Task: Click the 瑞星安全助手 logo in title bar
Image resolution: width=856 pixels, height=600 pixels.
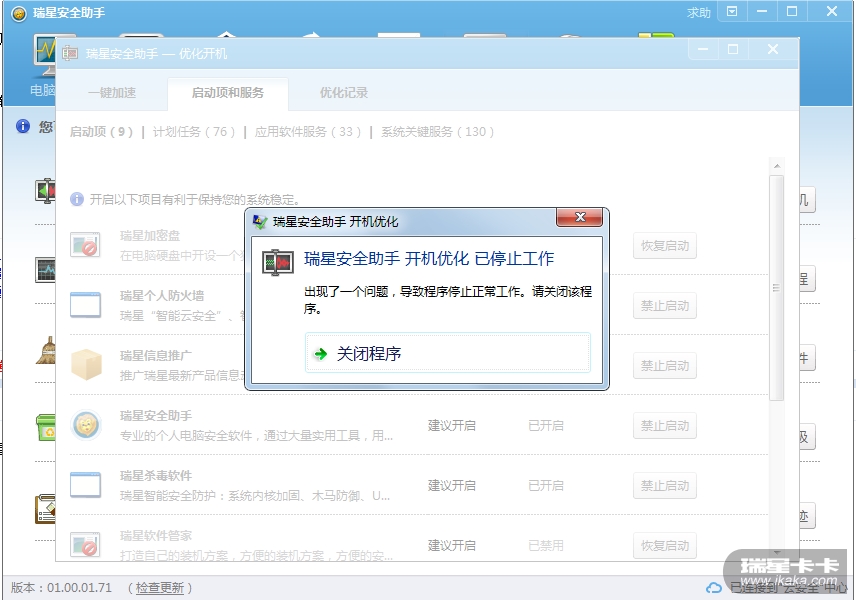Action: coord(19,13)
